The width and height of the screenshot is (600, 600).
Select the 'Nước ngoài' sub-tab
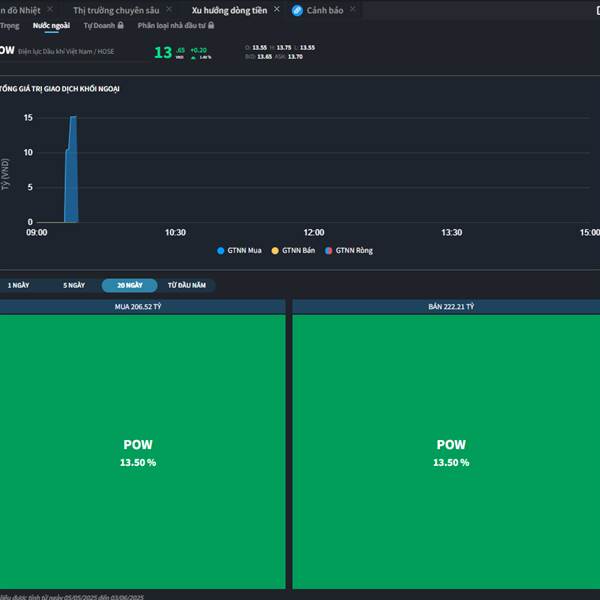tap(51, 26)
